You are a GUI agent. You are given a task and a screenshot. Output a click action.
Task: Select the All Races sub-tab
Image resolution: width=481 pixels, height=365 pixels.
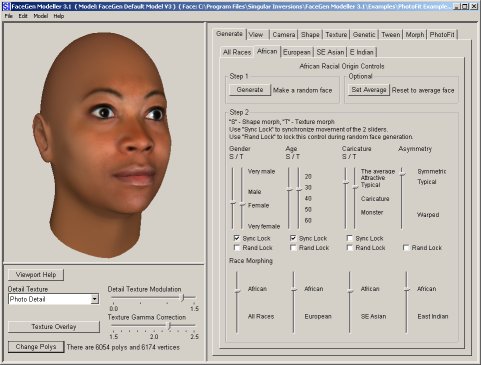(x=237, y=52)
